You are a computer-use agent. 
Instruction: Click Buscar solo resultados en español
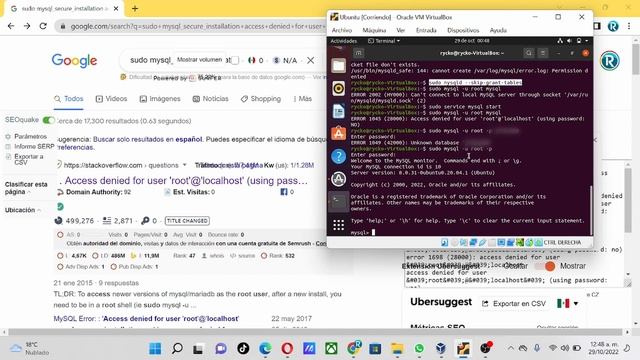147,139
